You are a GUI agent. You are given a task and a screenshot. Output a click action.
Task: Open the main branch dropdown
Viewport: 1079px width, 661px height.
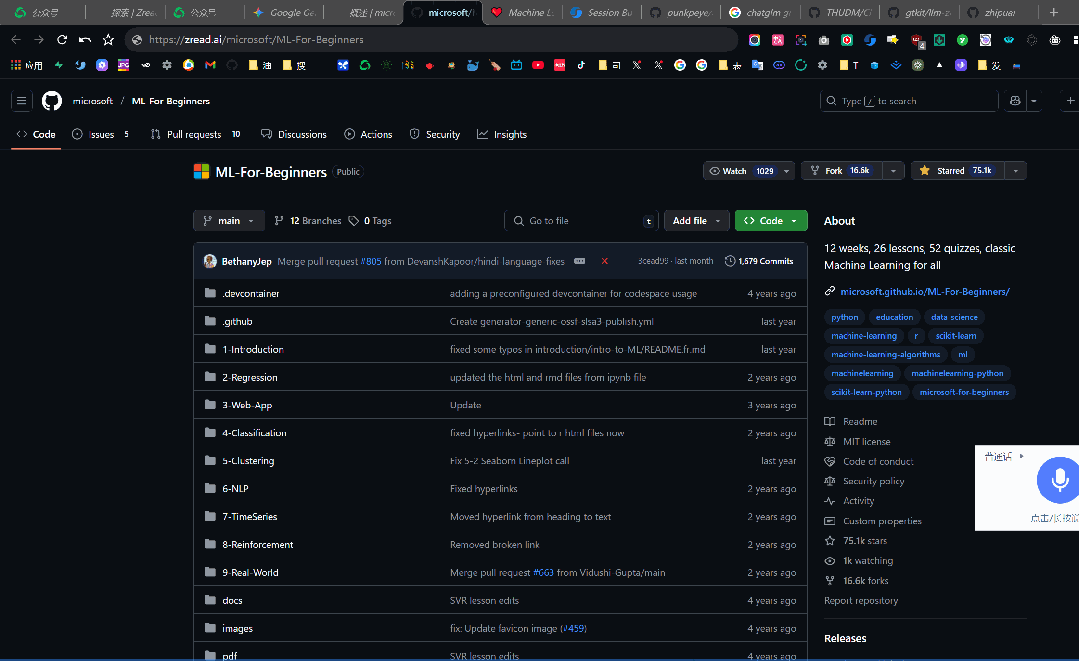(228, 221)
